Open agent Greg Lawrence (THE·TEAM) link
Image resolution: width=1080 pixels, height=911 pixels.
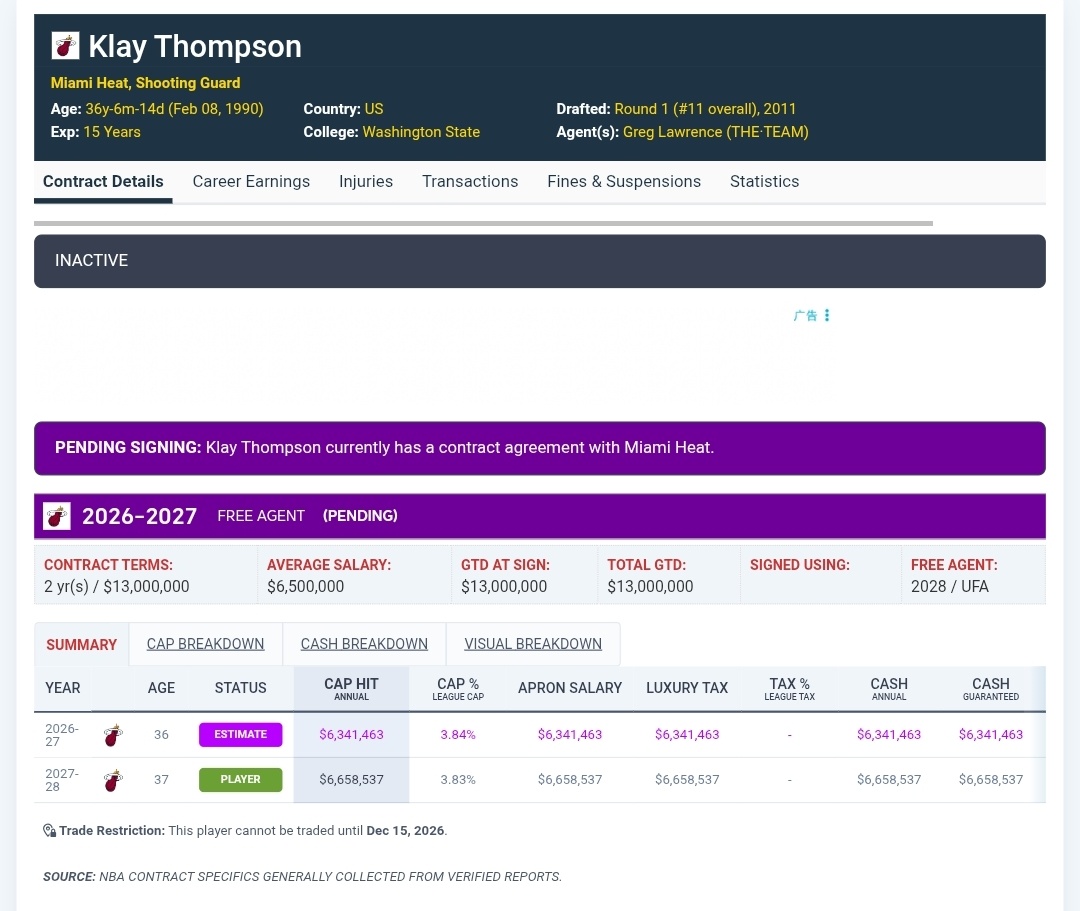point(716,132)
